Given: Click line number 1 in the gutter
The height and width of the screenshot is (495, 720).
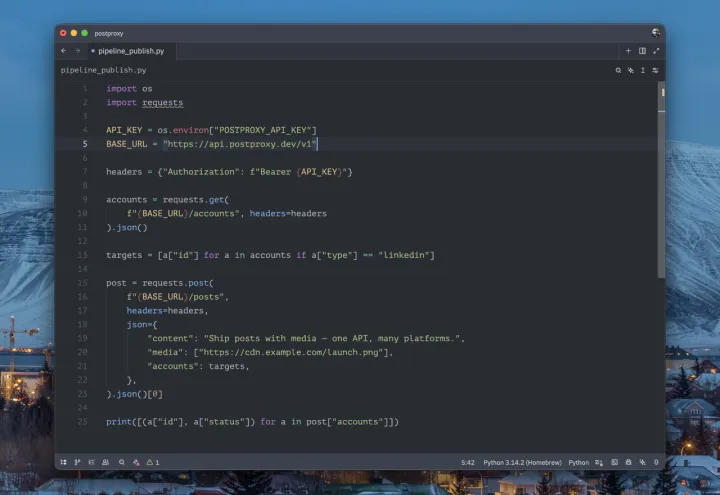Looking at the screenshot, I should pos(85,89).
